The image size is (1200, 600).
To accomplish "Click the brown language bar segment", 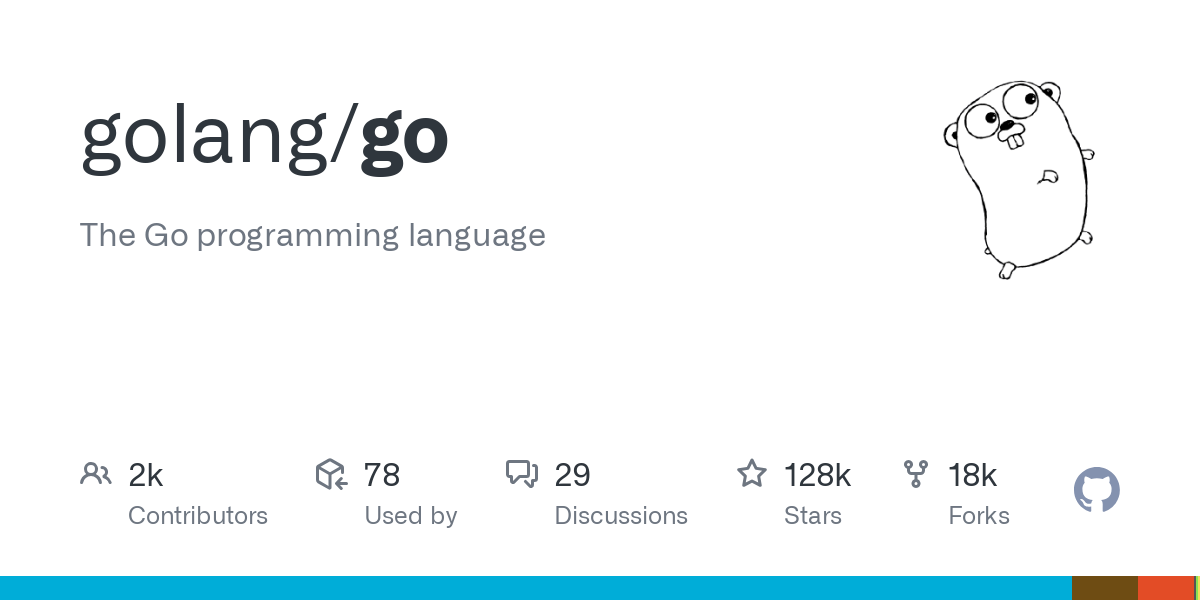I will (1105, 588).
